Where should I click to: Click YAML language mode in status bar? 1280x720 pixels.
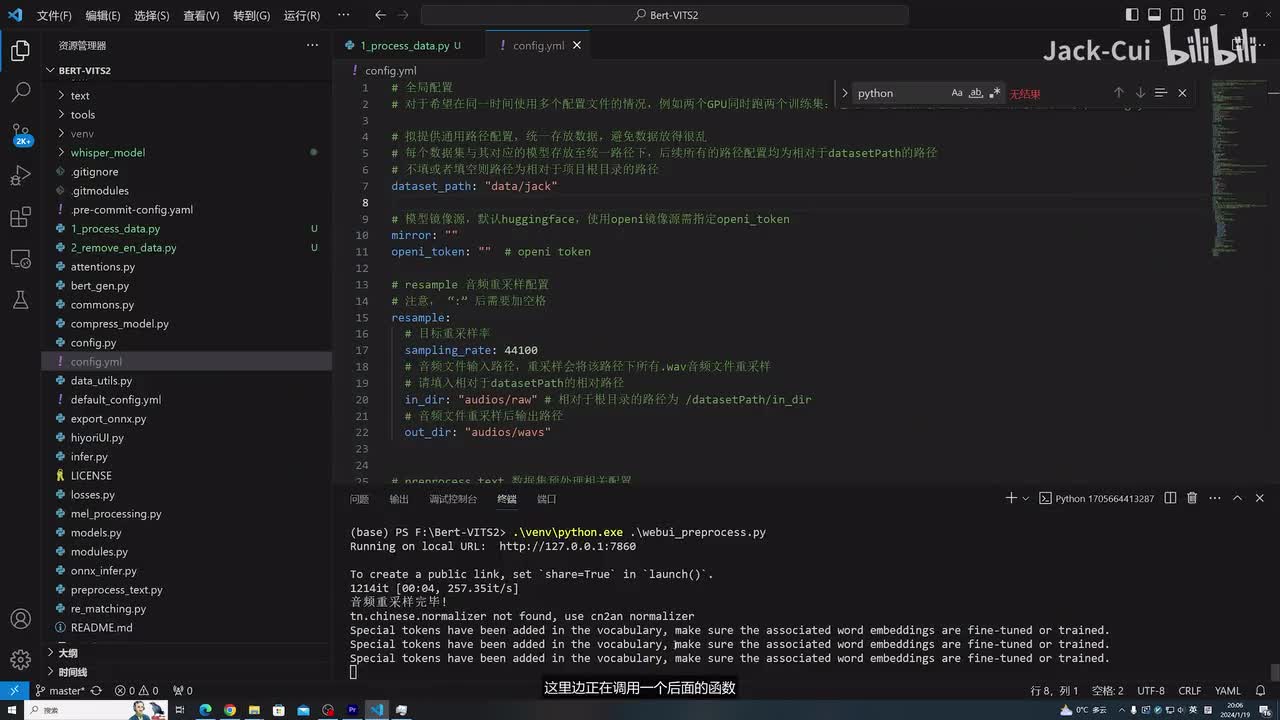point(1227,690)
